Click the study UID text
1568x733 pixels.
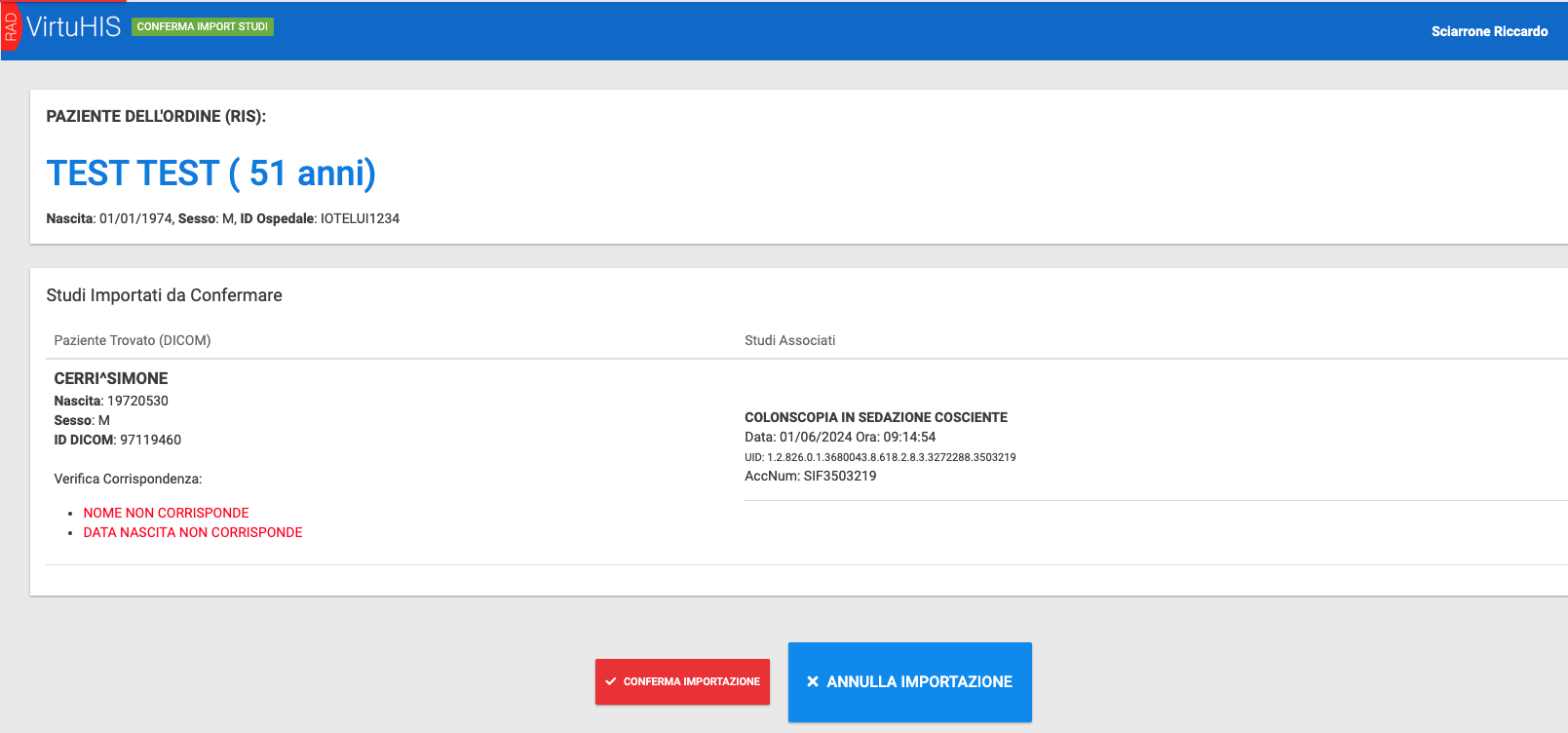pyautogui.click(x=880, y=457)
